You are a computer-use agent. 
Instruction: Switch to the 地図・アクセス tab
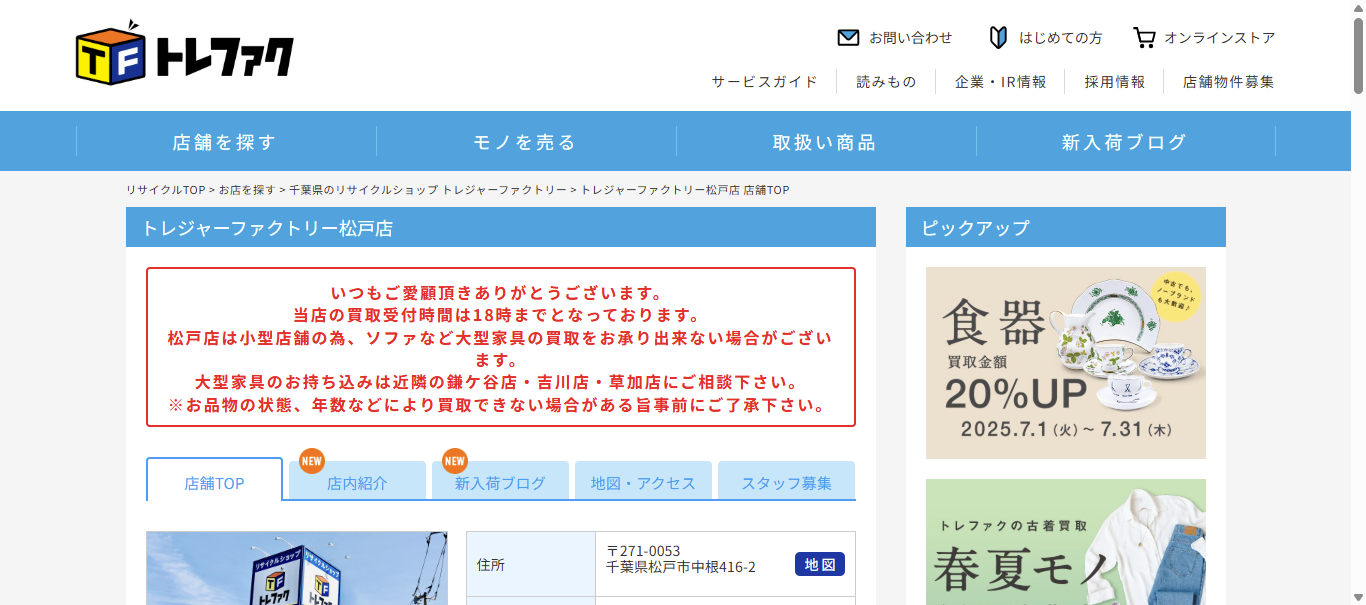click(643, 483)
